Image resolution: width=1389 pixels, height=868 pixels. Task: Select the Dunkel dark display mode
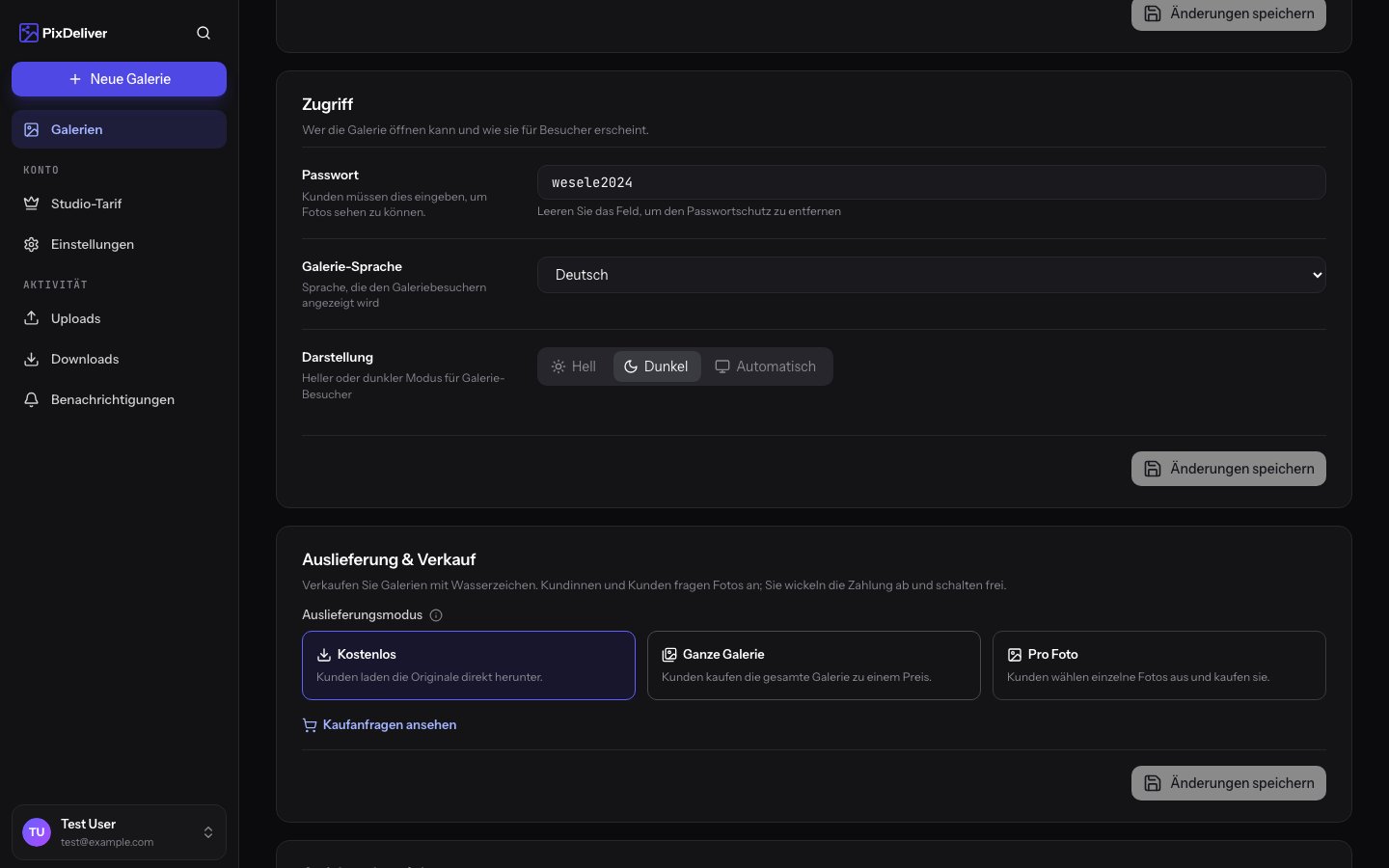(657, 366)
